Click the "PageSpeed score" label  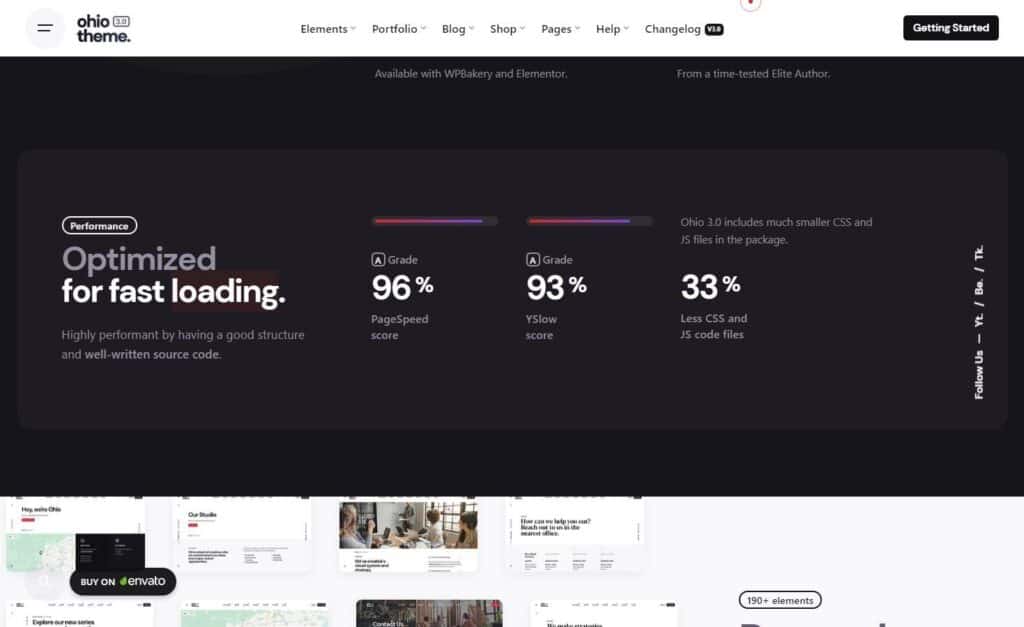(400, 327)
